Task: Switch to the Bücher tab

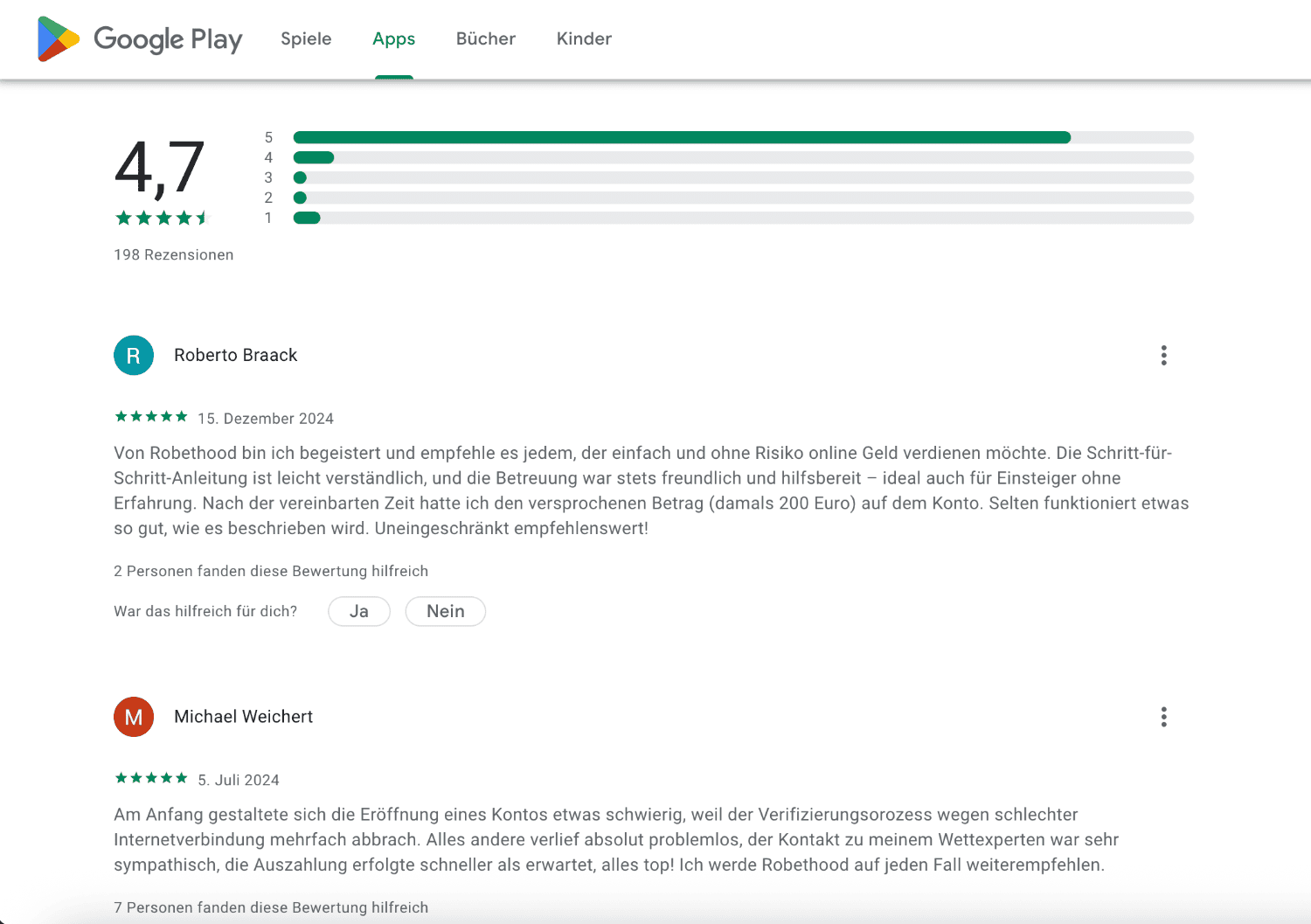Action: click(x=486, y=38)
